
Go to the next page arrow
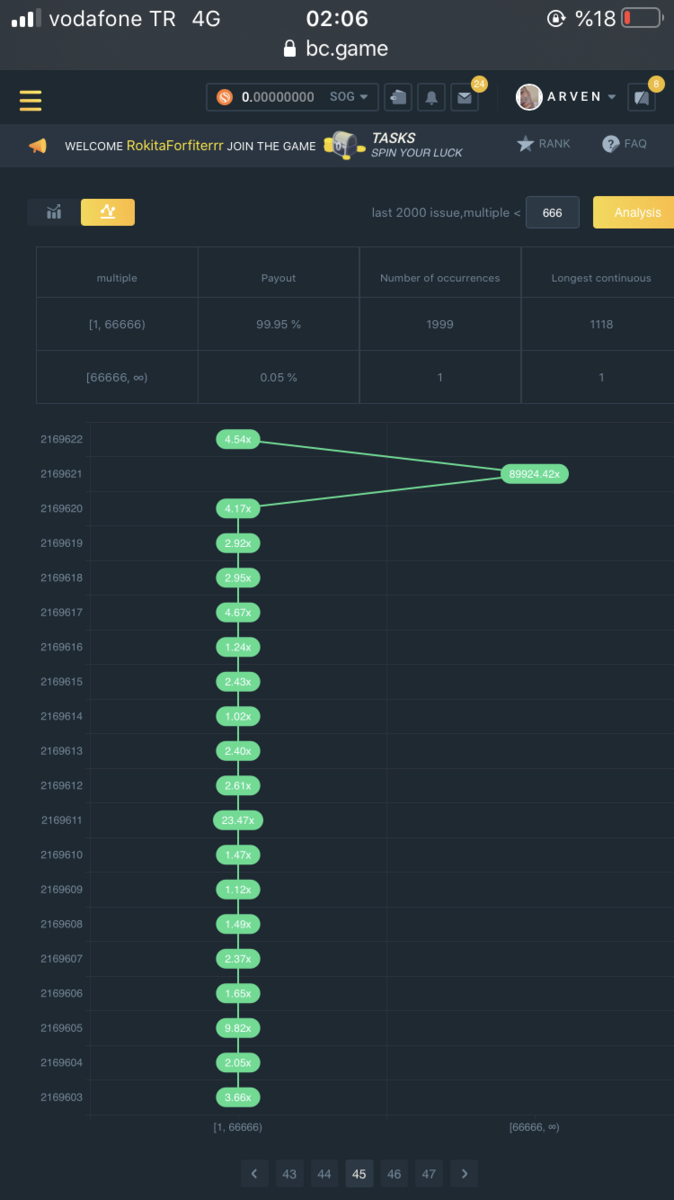point(463,1174)
